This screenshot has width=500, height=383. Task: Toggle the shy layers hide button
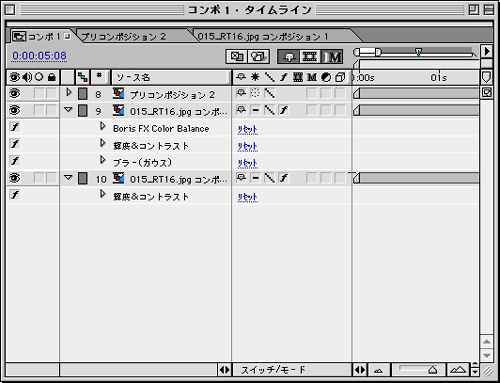(x=288, y=57)
